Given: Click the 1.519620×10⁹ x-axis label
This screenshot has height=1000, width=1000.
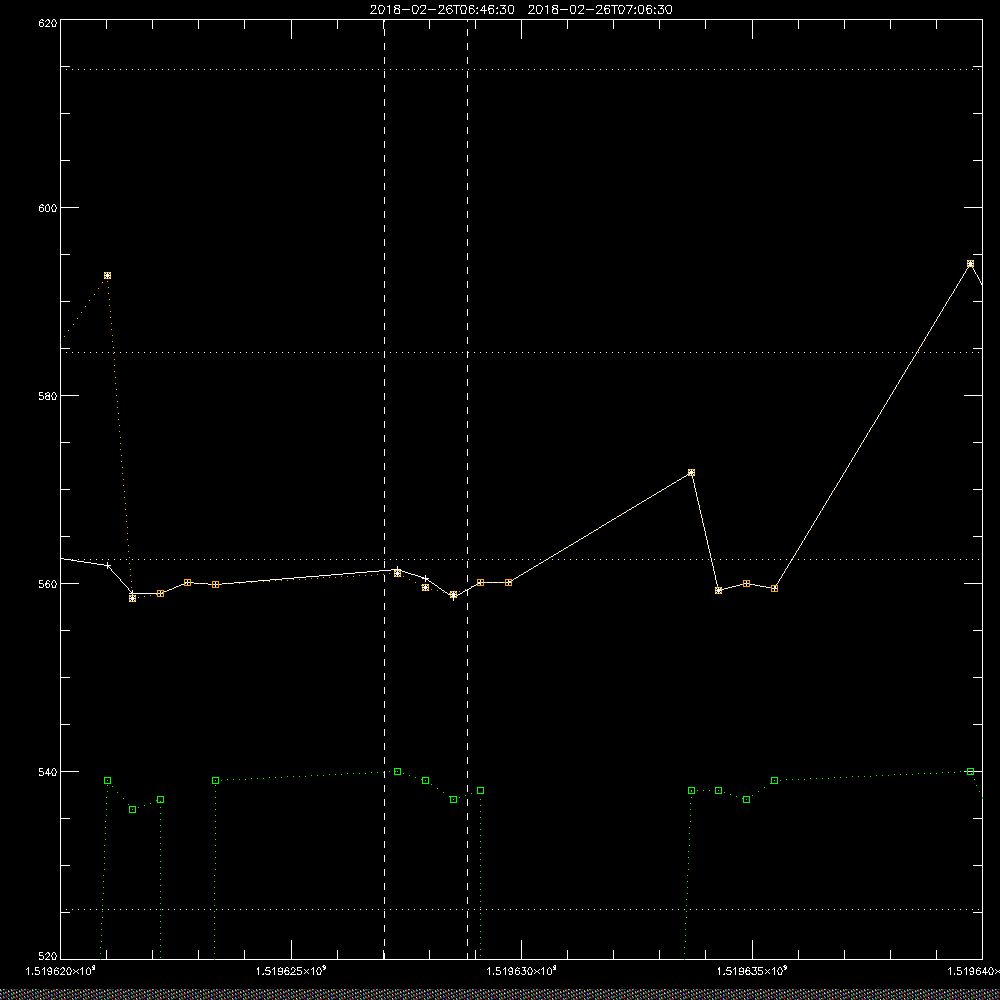Looking at the screenshot, I should [x=61, y=971].
